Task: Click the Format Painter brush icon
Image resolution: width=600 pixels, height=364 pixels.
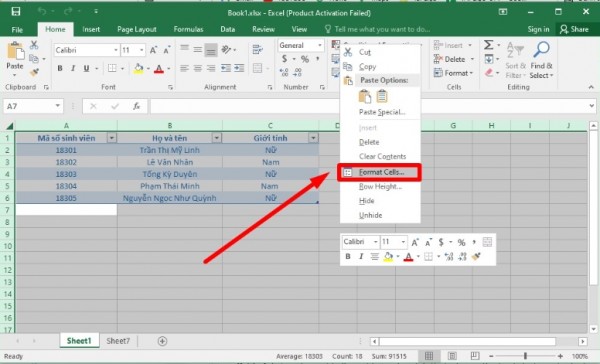Action: (34, 72)
